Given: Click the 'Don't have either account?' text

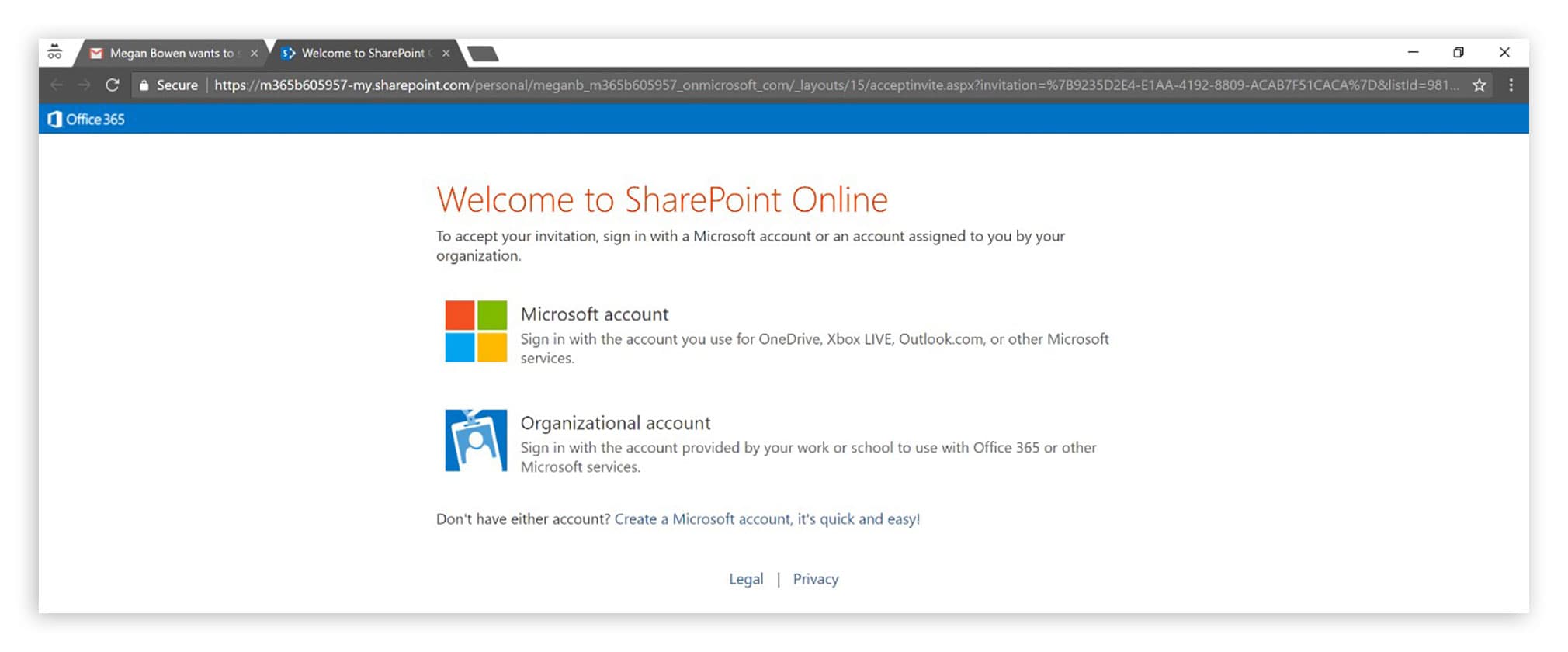Looking at the screenshot, I should click(523, 519).
